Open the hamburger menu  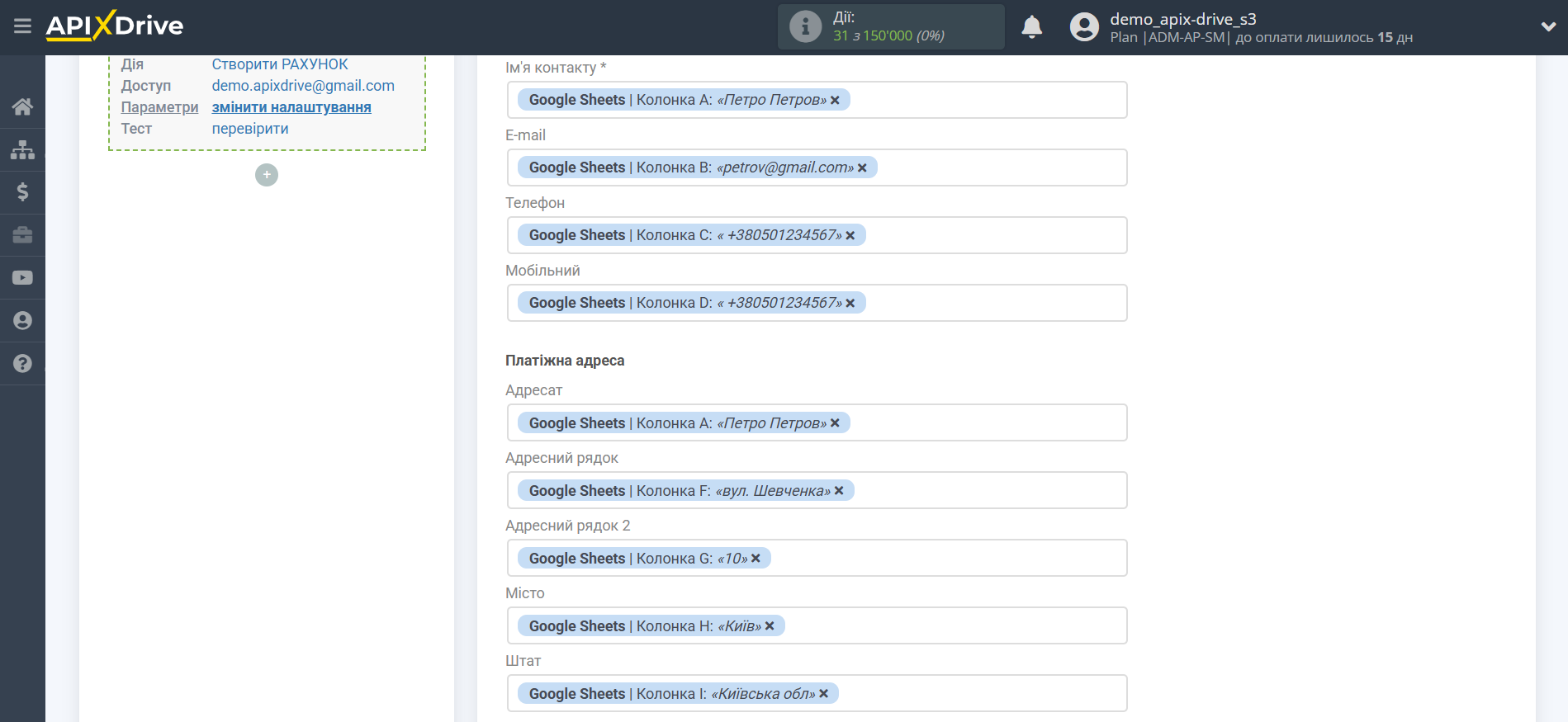click(x=22, y=26)
